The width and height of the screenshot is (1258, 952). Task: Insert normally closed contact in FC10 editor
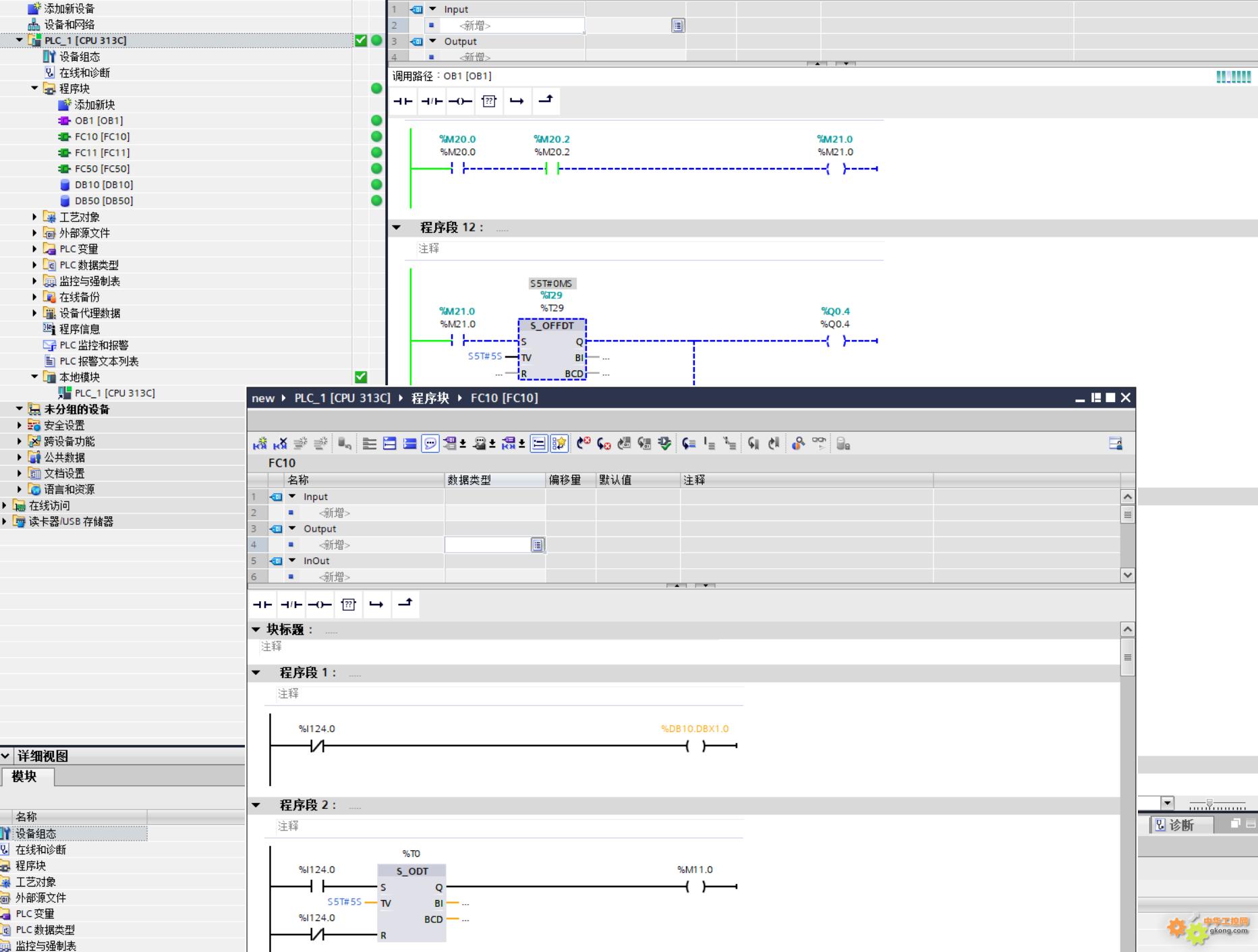[x=291, y=605]
